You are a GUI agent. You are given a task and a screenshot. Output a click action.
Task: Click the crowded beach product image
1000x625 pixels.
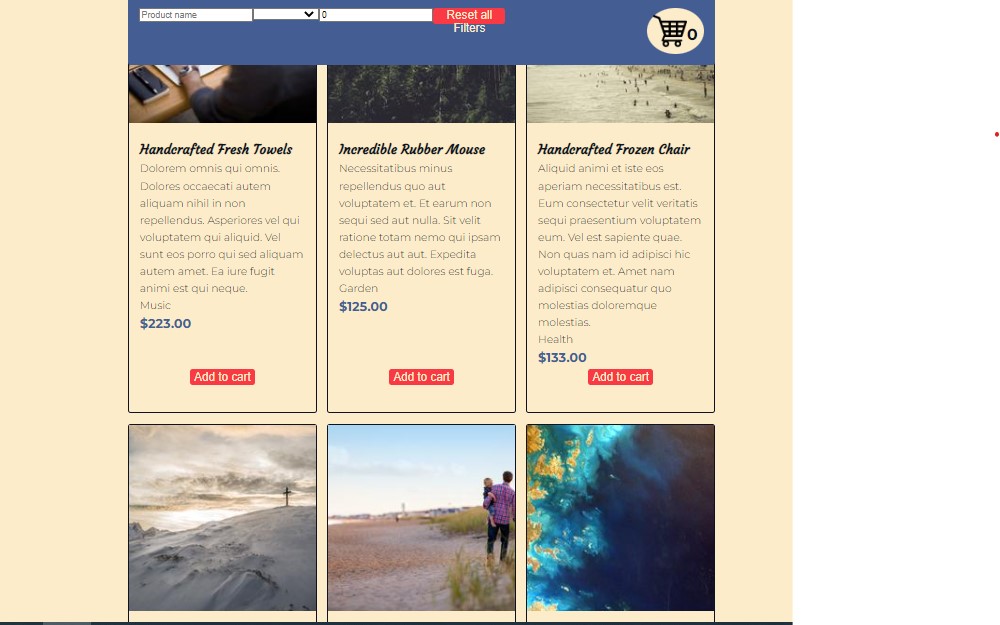tap(621, 94)
